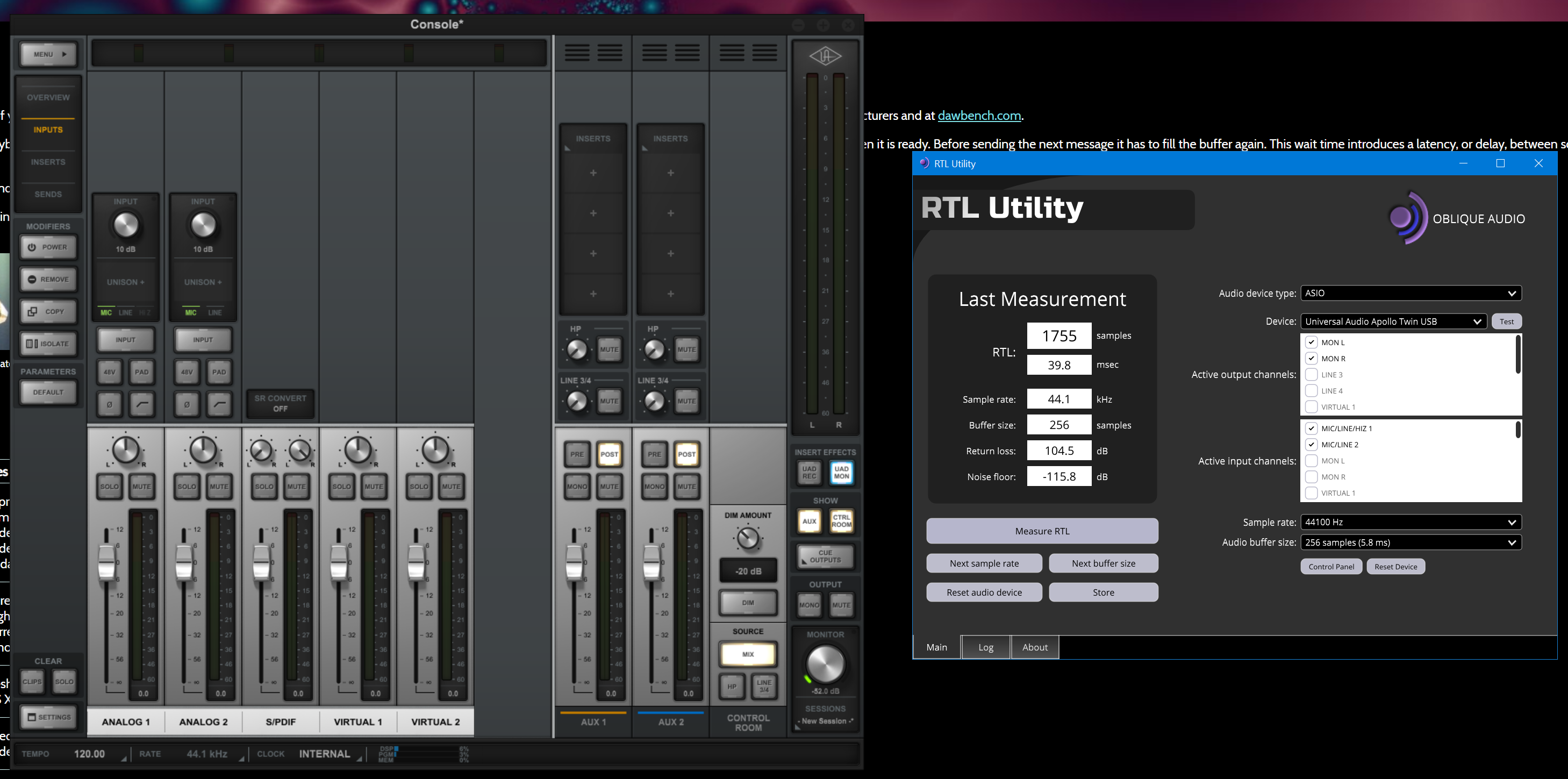The height and width of the screenshot is (779, 1568).
Task: Enable PAD on Analog 2 channel
Action: tap(219, 372)
